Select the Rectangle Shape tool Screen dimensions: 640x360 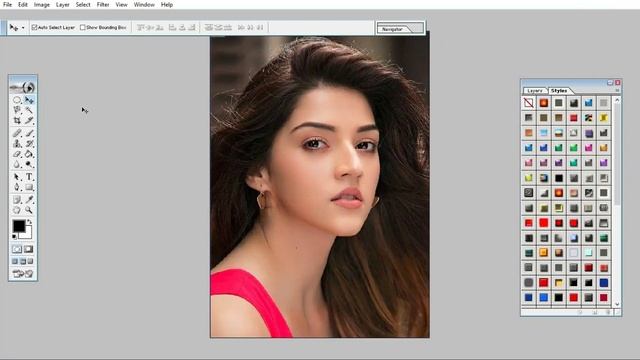pyautogui.click(x=29, y=187)
